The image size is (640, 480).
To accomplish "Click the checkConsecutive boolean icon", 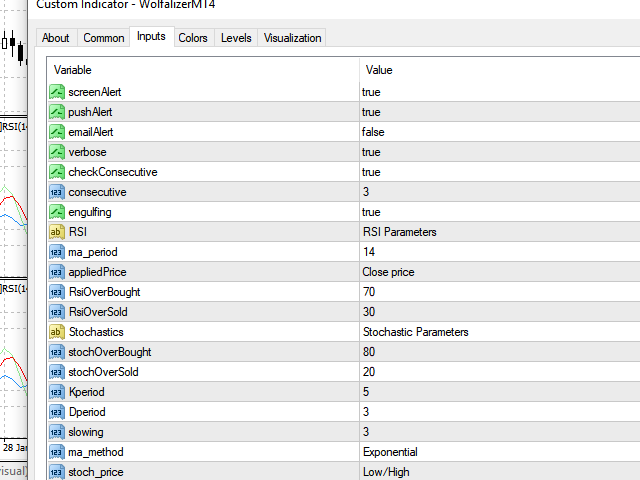I will click(57, 172).
